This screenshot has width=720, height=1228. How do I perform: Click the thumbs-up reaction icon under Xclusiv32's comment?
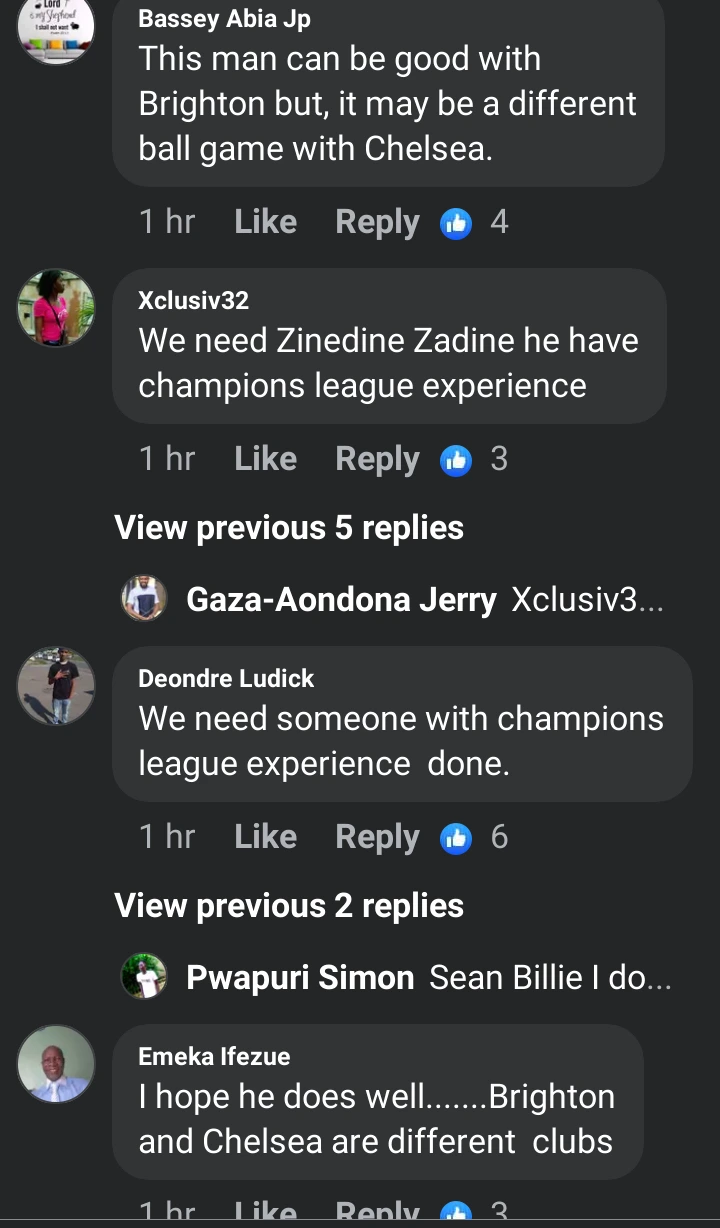pos(456,460)
